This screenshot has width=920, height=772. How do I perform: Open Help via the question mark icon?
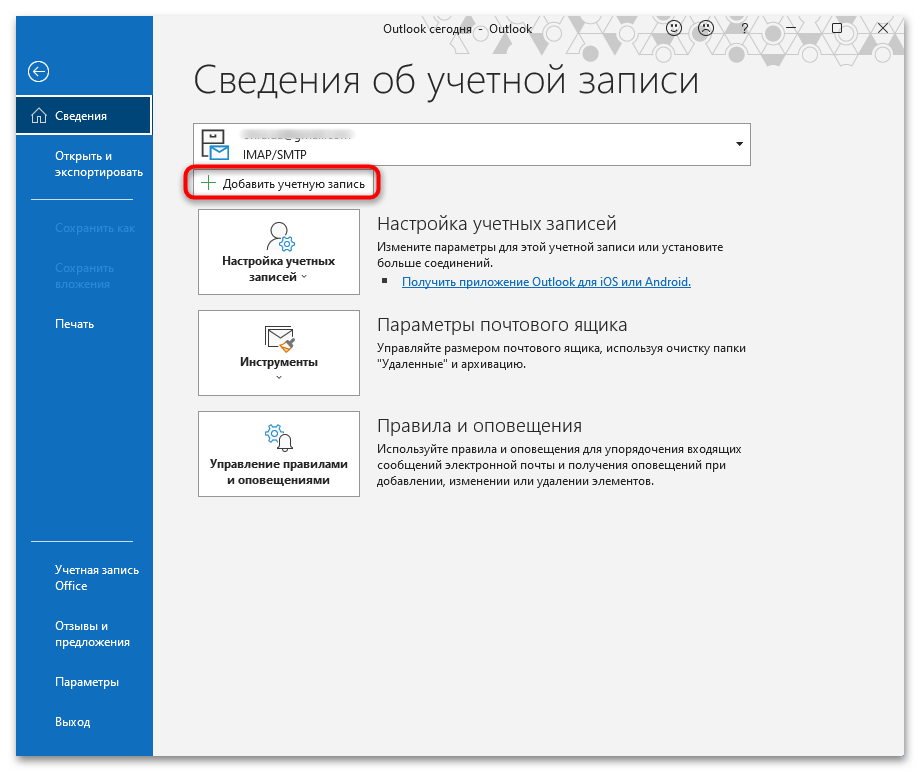(x=743, y=28)
